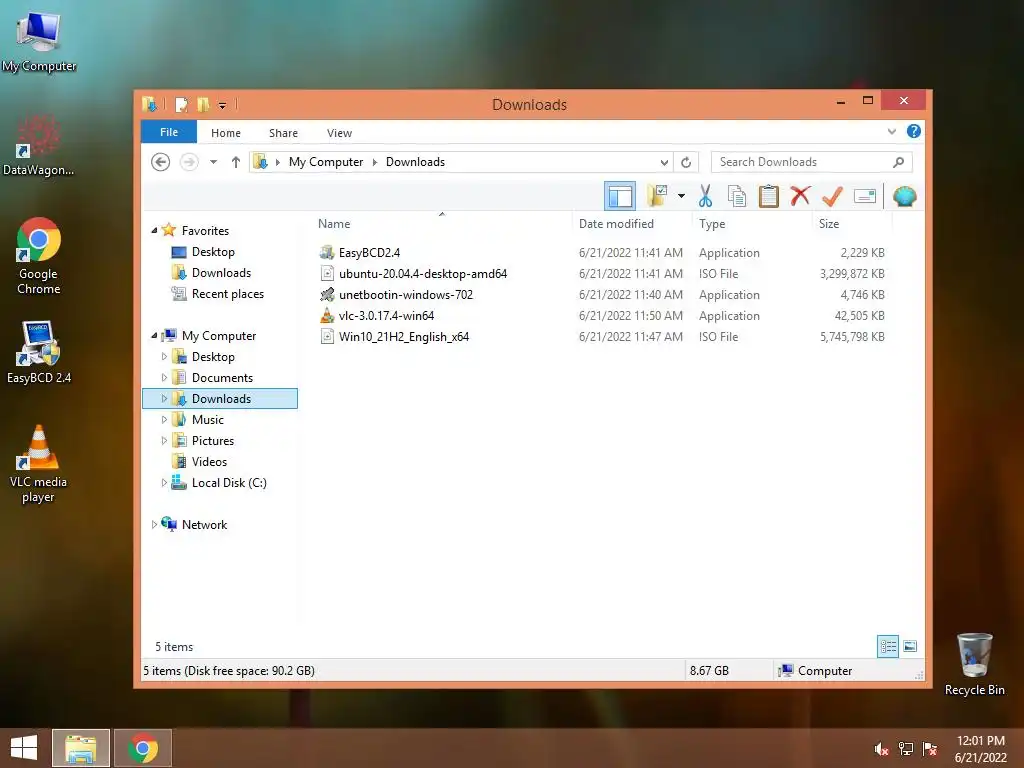1024x768 pixels.
Task: Toggle the preview pane toolbar button
Action: [x=619, y=196]
